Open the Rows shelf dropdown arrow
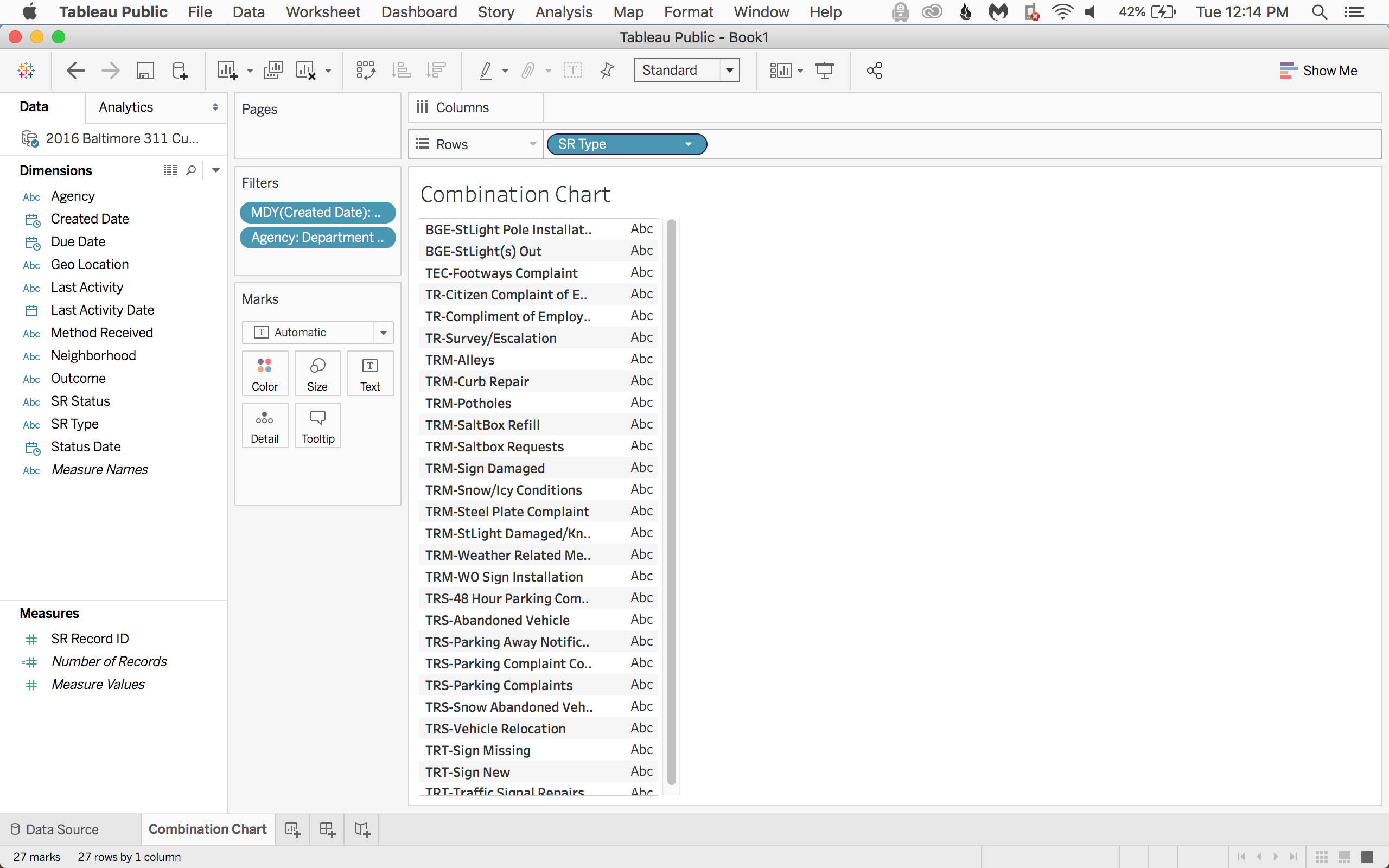 (533, 144)
